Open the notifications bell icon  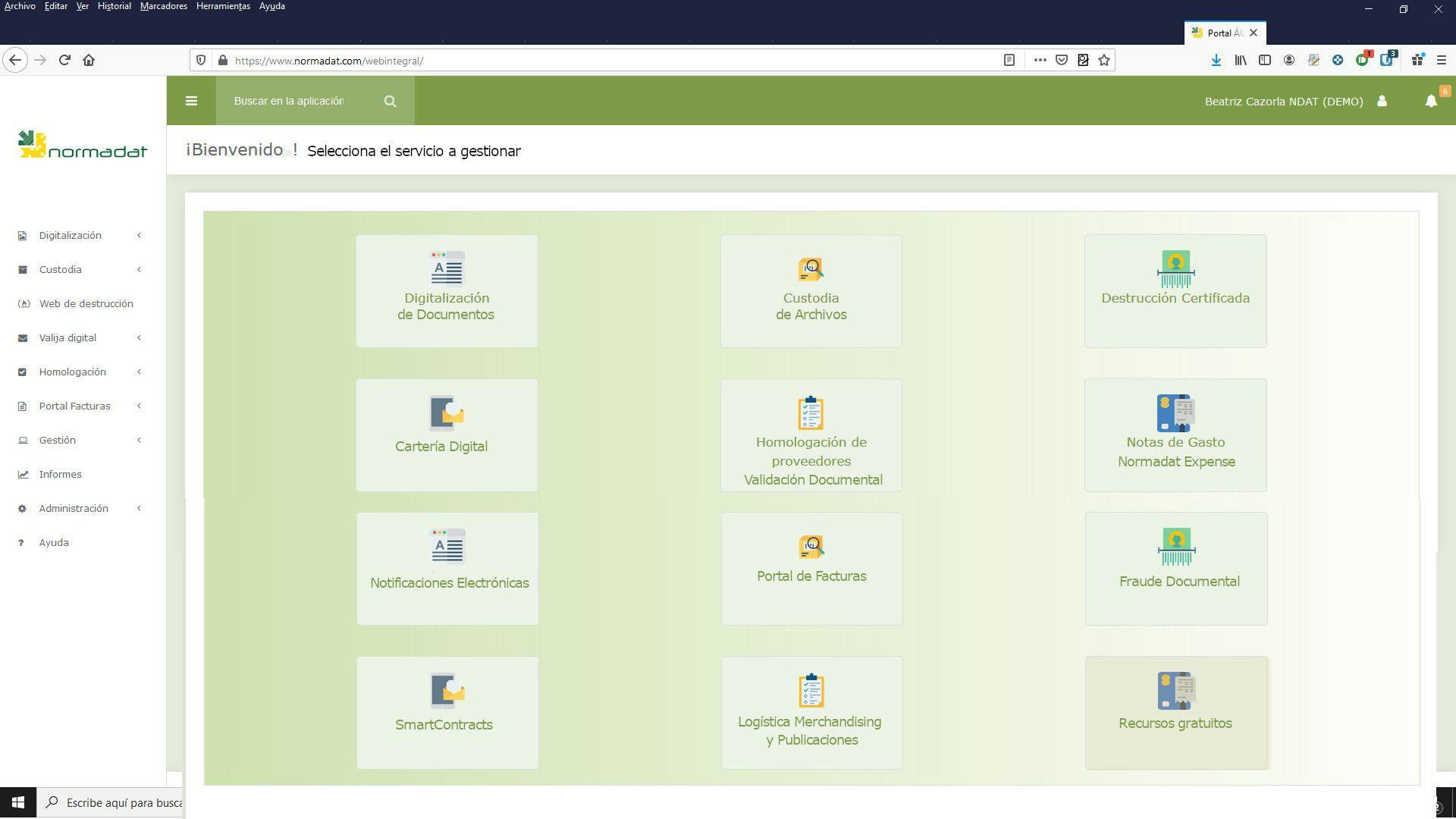click(x=1431, y=101)
